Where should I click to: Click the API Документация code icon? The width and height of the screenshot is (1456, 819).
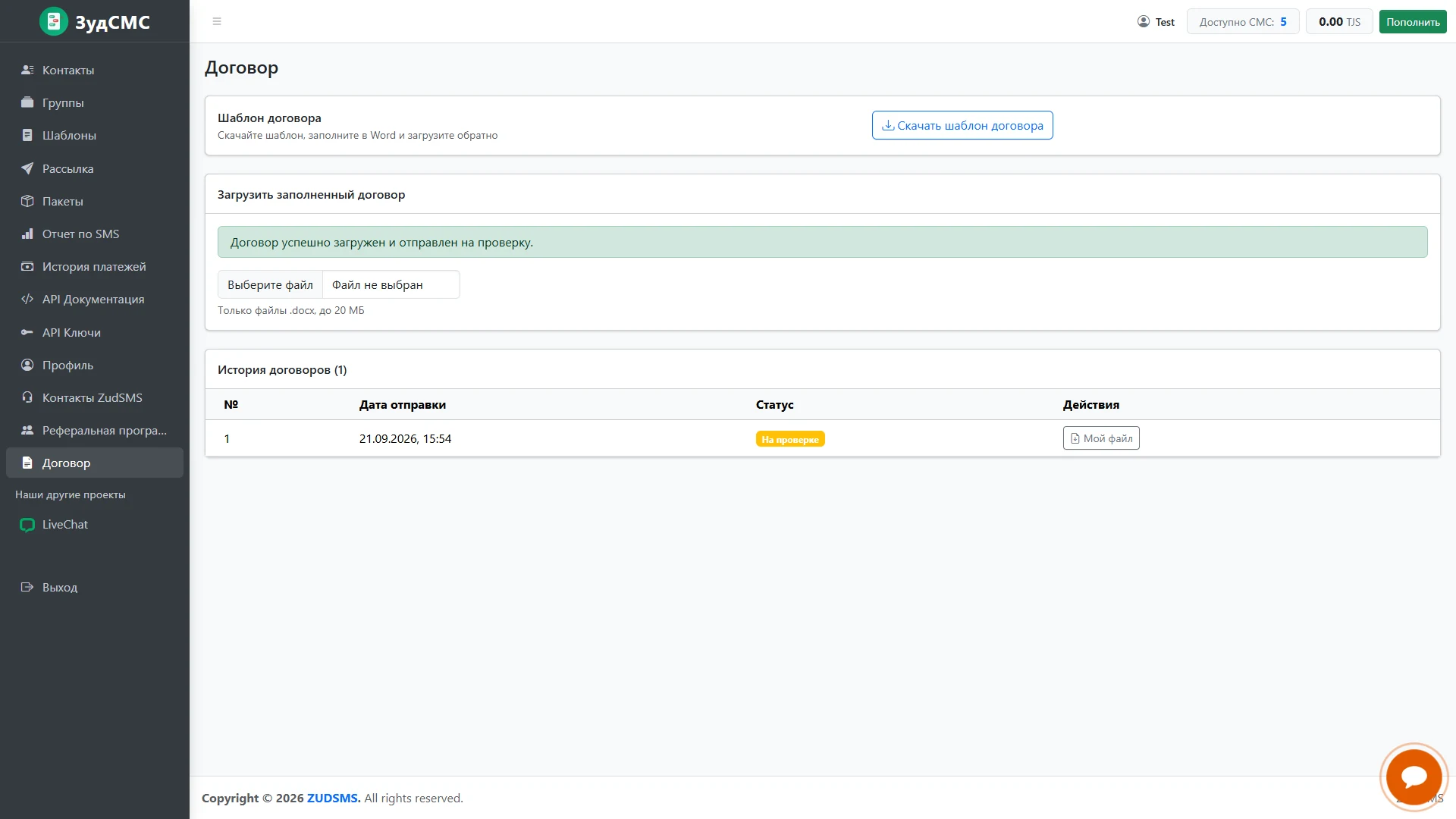pos(27,299)
